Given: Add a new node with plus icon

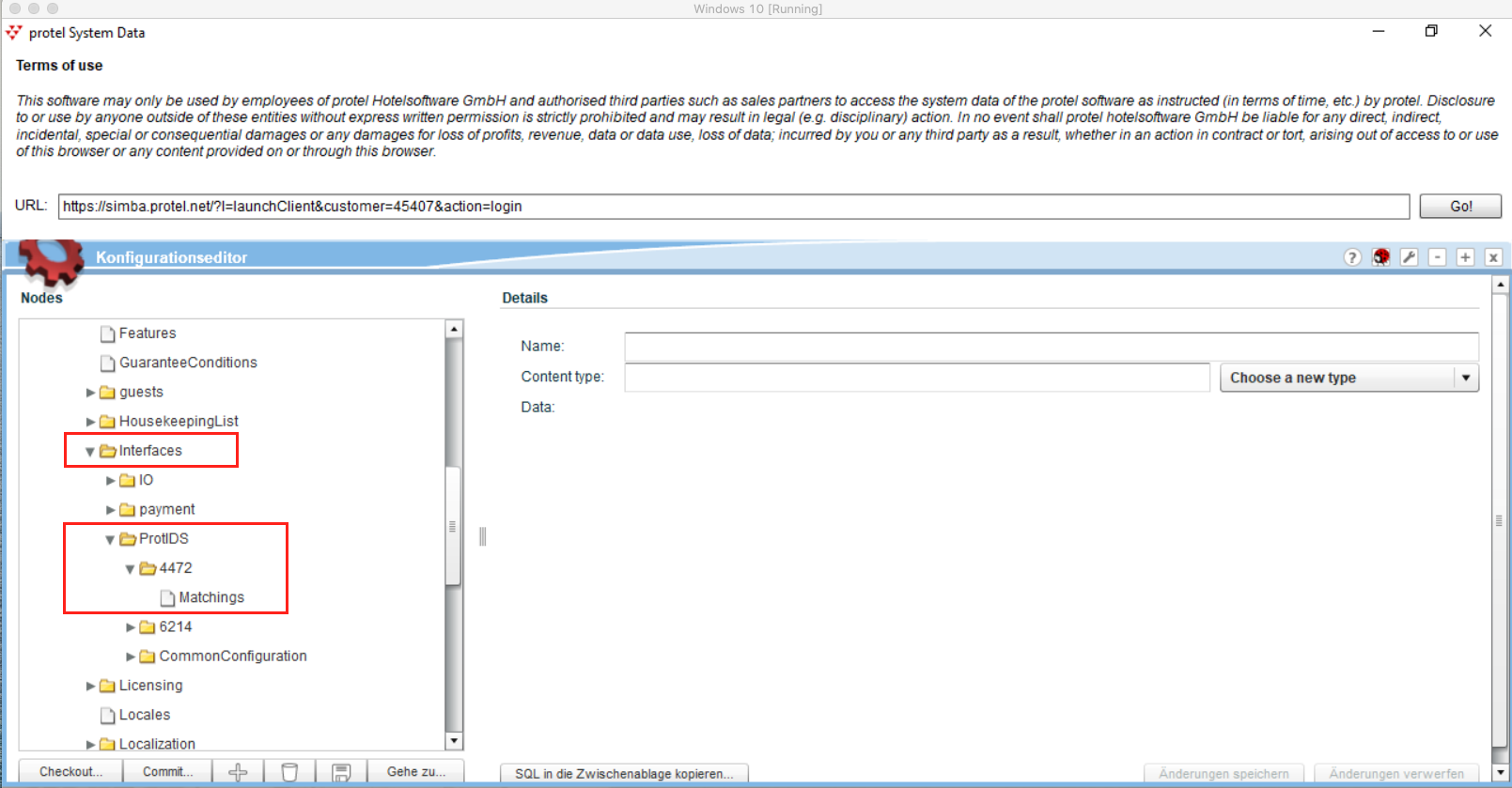Looking at the screenshot, I should 238,772.
